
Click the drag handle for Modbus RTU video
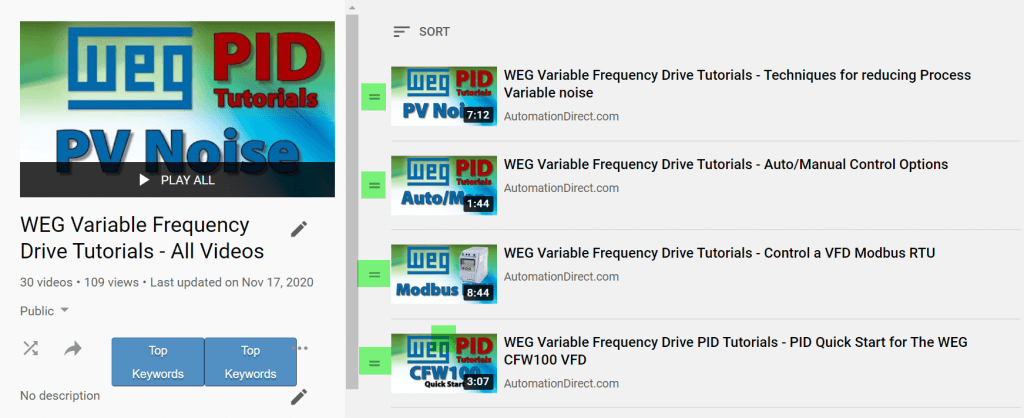[x=374, y=273]
